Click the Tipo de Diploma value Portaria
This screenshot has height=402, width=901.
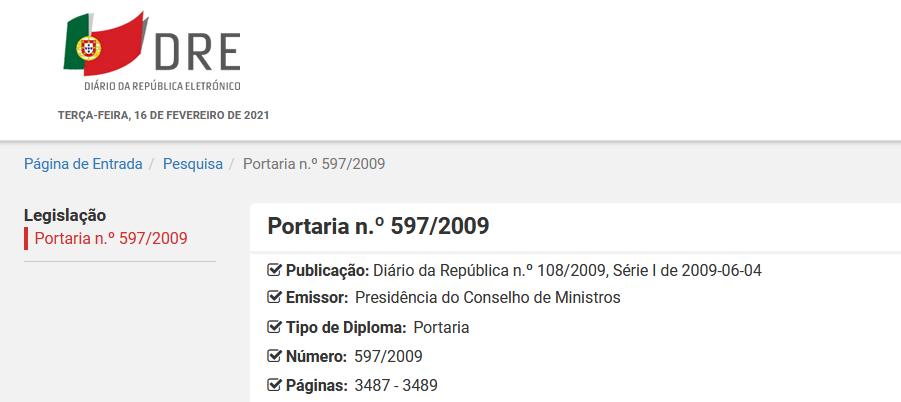[x=441, y=328]
